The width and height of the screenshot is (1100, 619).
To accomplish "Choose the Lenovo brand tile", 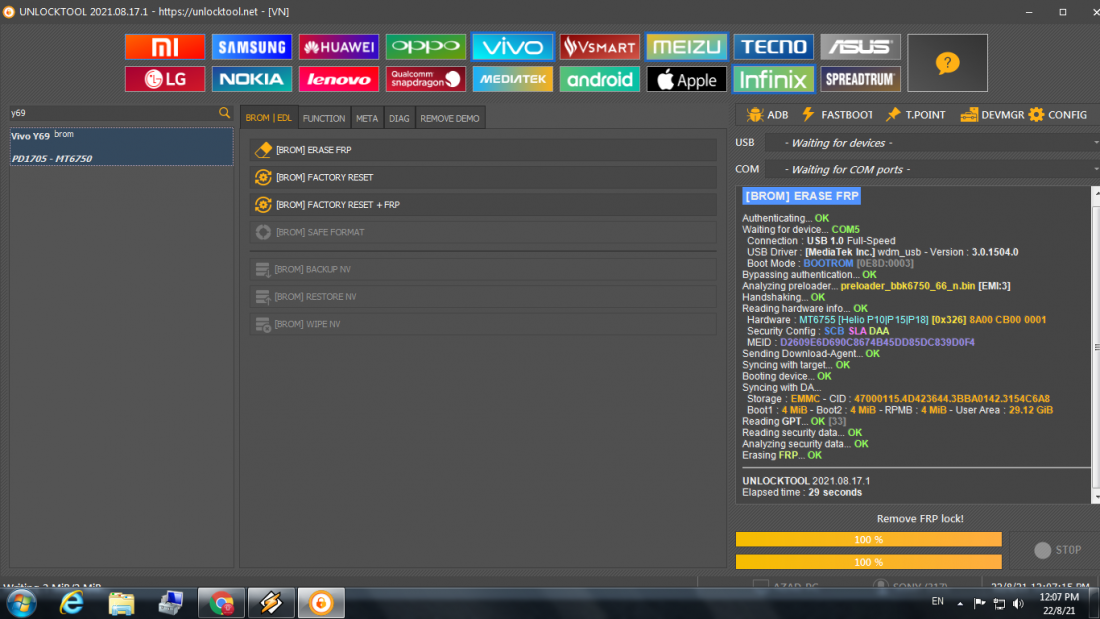I will click(x=339, y=79).
